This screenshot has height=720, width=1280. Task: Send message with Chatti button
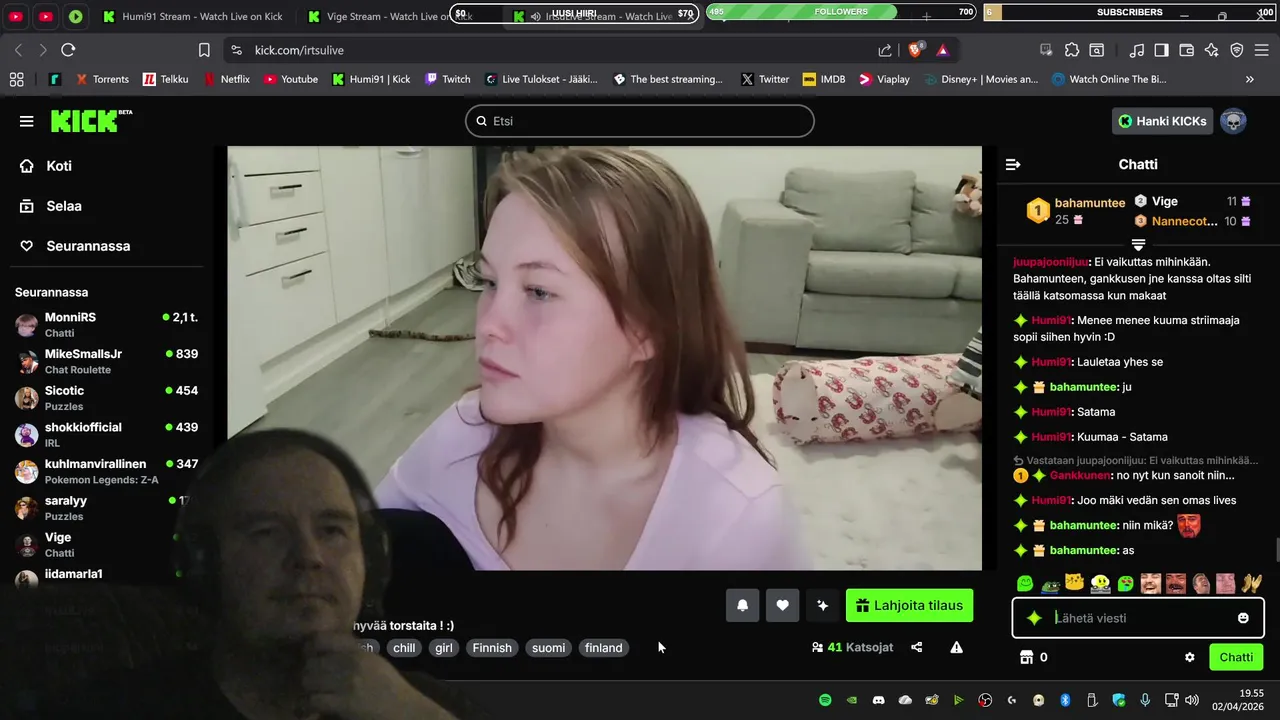click(x=1236, y=657)
